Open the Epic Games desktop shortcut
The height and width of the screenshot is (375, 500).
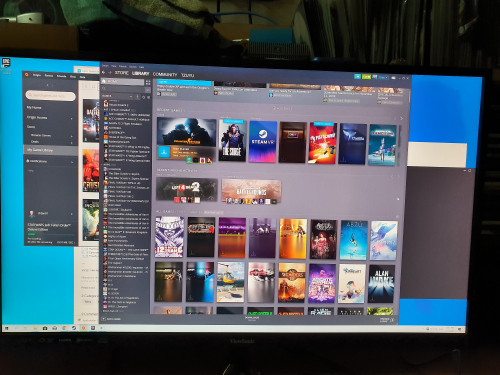click(x=6, y=65)
